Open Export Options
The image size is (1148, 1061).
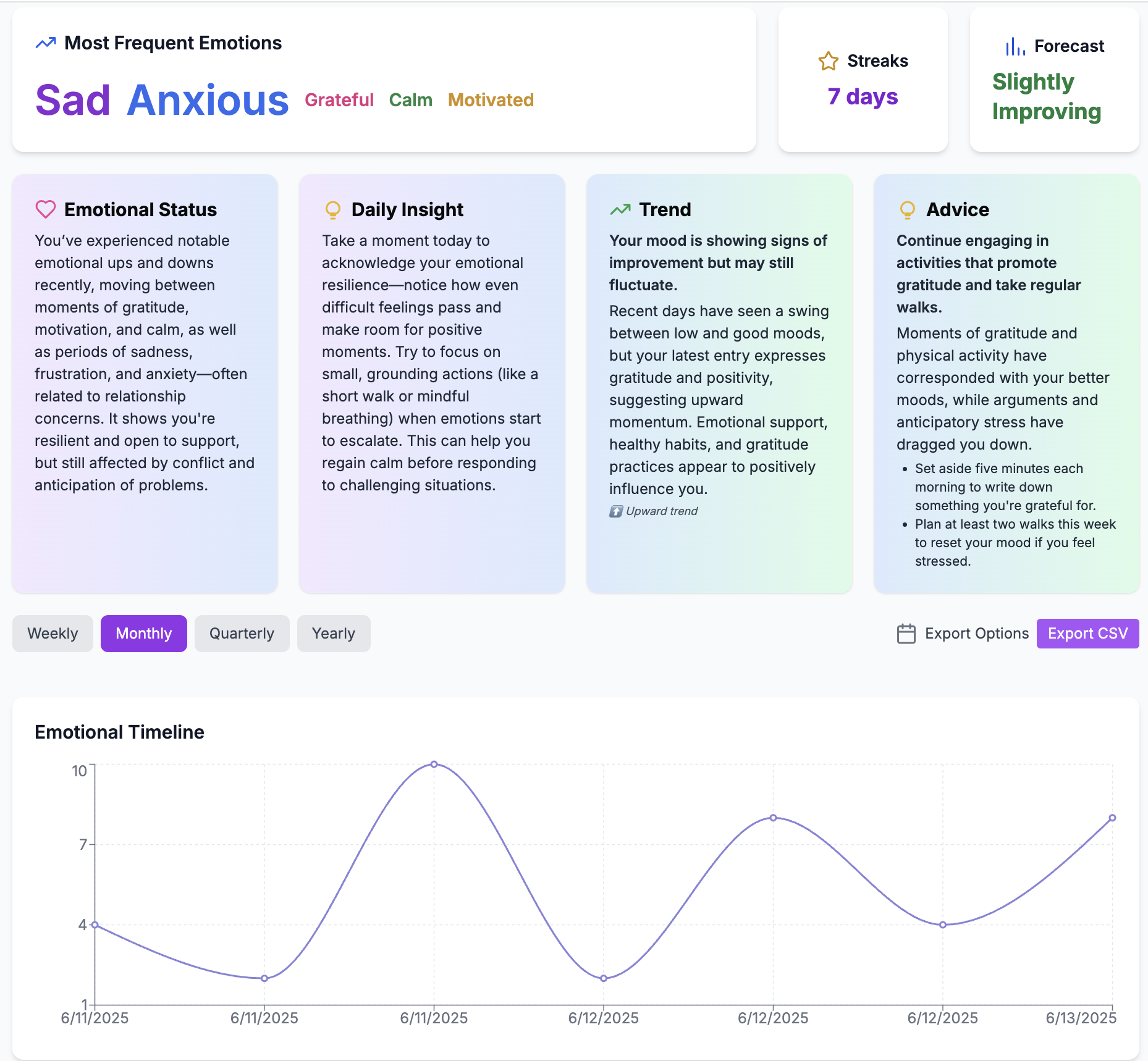tap(976, 634)
